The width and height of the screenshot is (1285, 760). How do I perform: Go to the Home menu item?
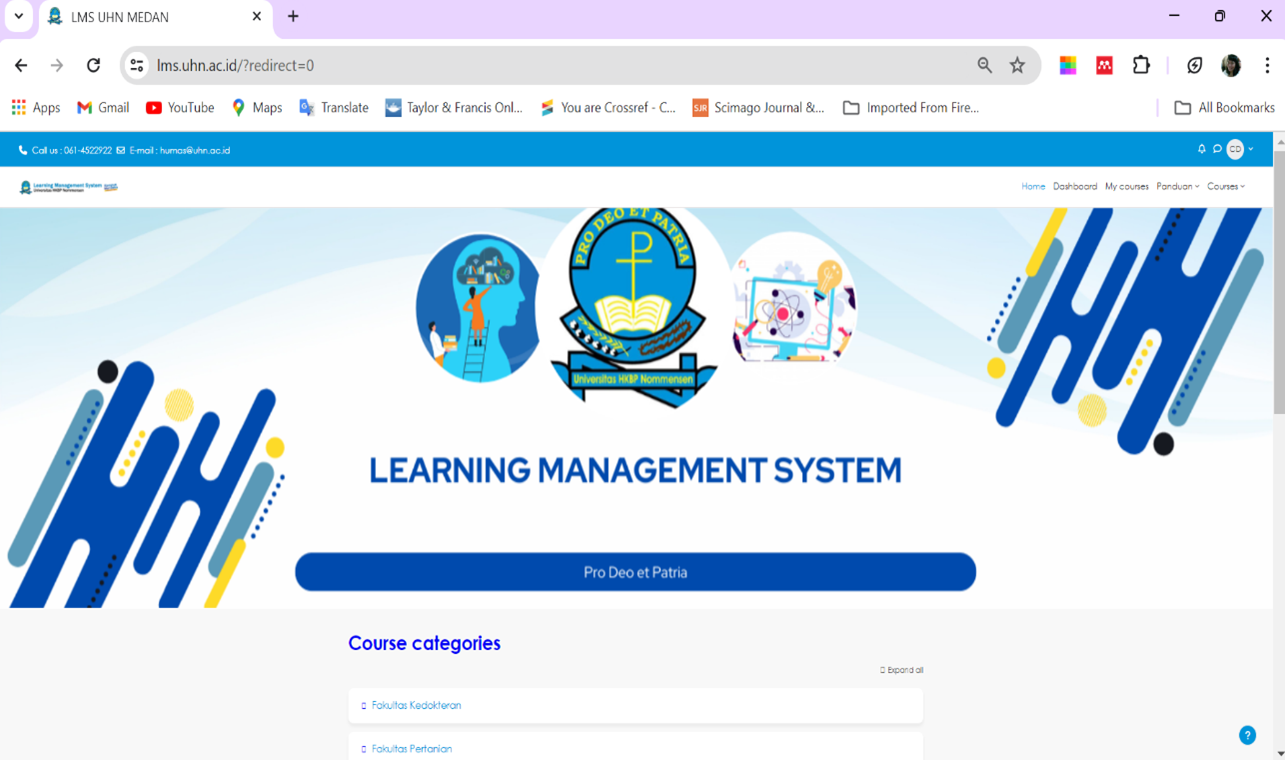point(1033,186)
